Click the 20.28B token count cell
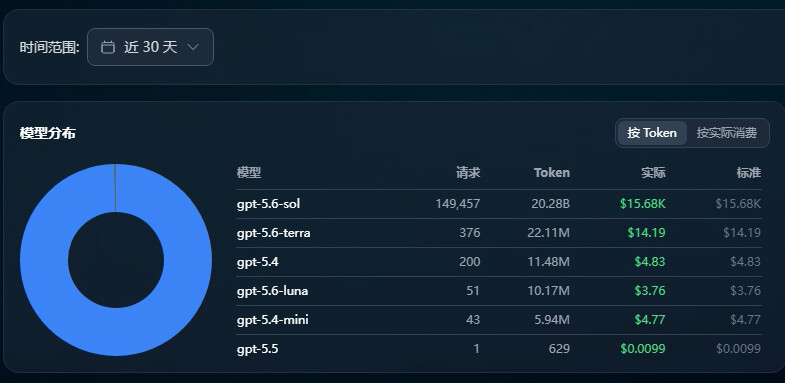The image size is (785, 383). click(551, 204)
